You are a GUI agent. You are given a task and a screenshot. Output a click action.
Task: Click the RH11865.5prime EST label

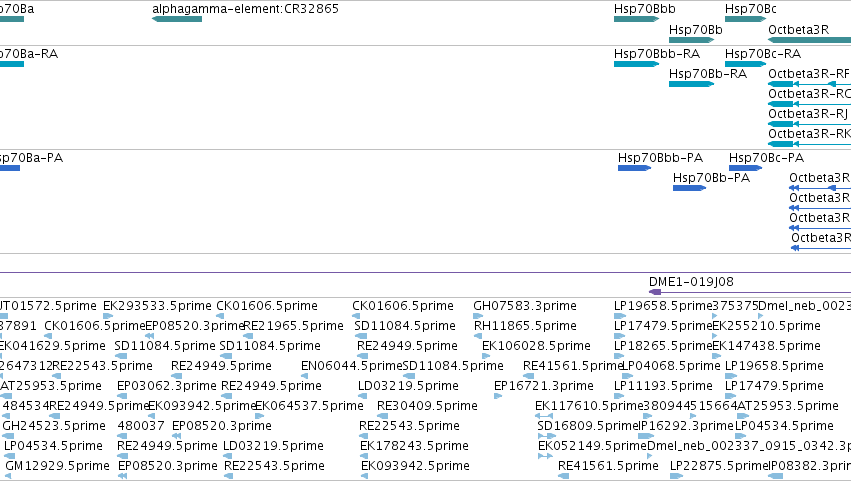pyautogui.click(x=525, y=326)
